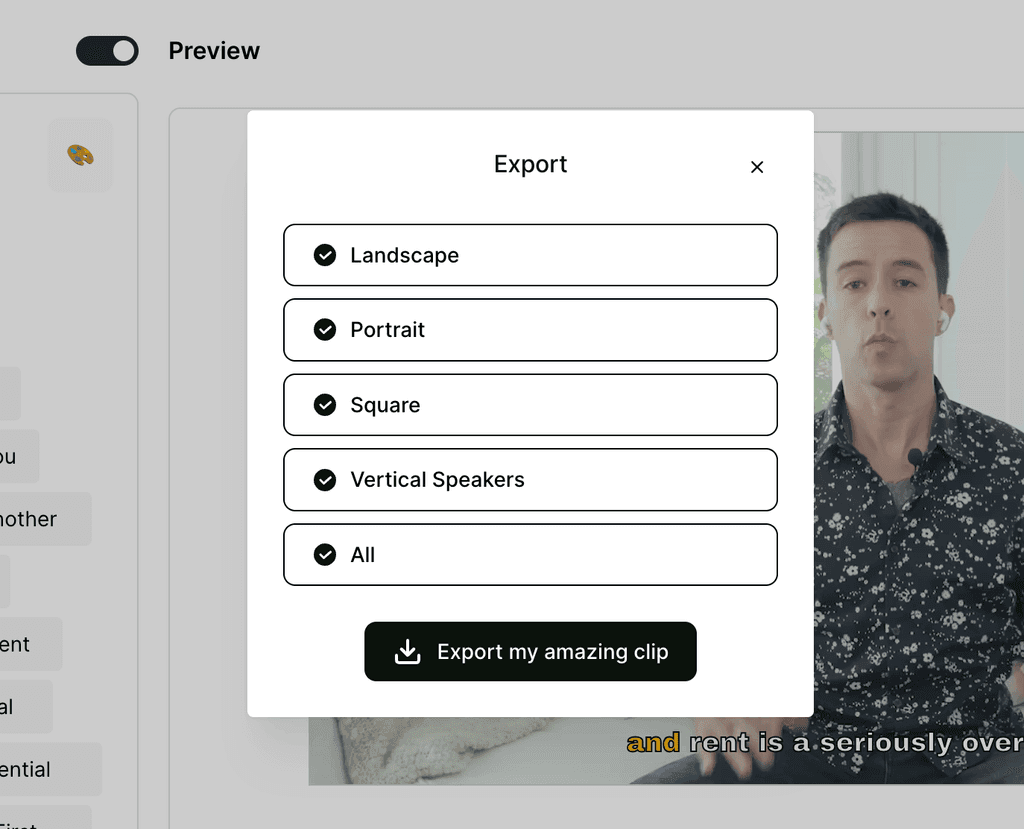The height and width of the screenshot is (829, 1024).
Task: Click the highlighted caption word and
Action: pyautogui.click(x=652, y=743)
